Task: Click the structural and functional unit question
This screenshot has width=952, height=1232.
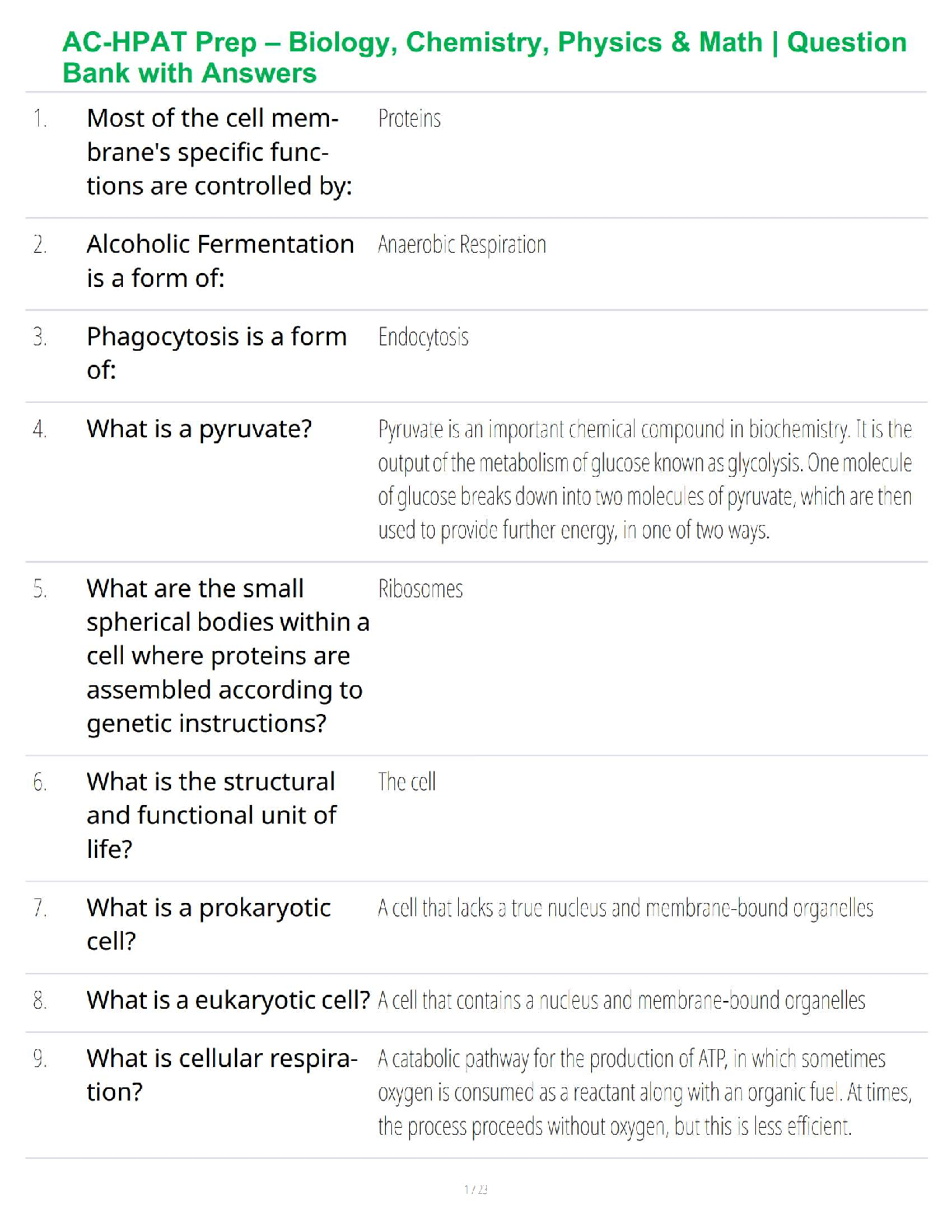Action: point(211,814)
